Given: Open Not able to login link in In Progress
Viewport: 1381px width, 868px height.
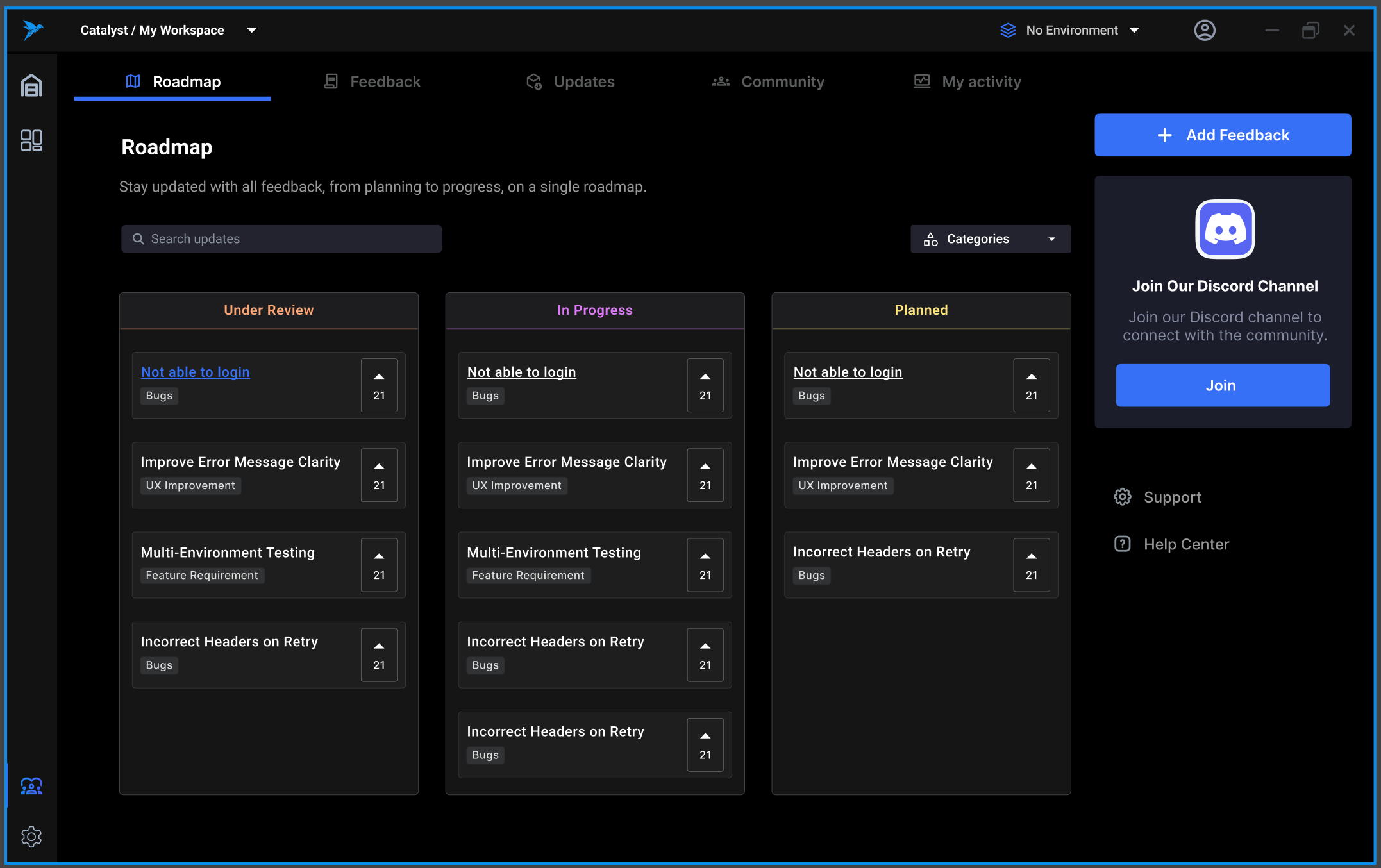Looking at the screenshot, I should pos(521,372).
